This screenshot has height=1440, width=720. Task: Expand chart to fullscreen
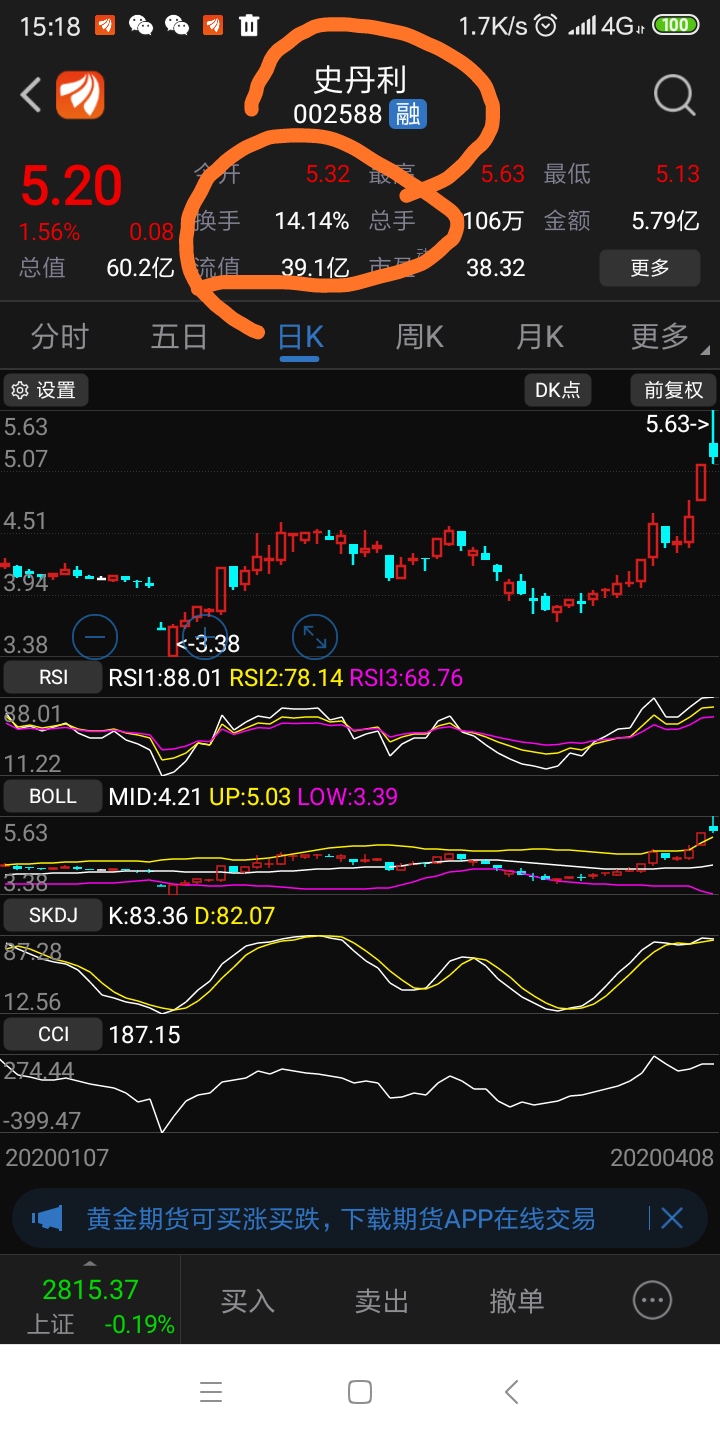(x=315, y=636)
